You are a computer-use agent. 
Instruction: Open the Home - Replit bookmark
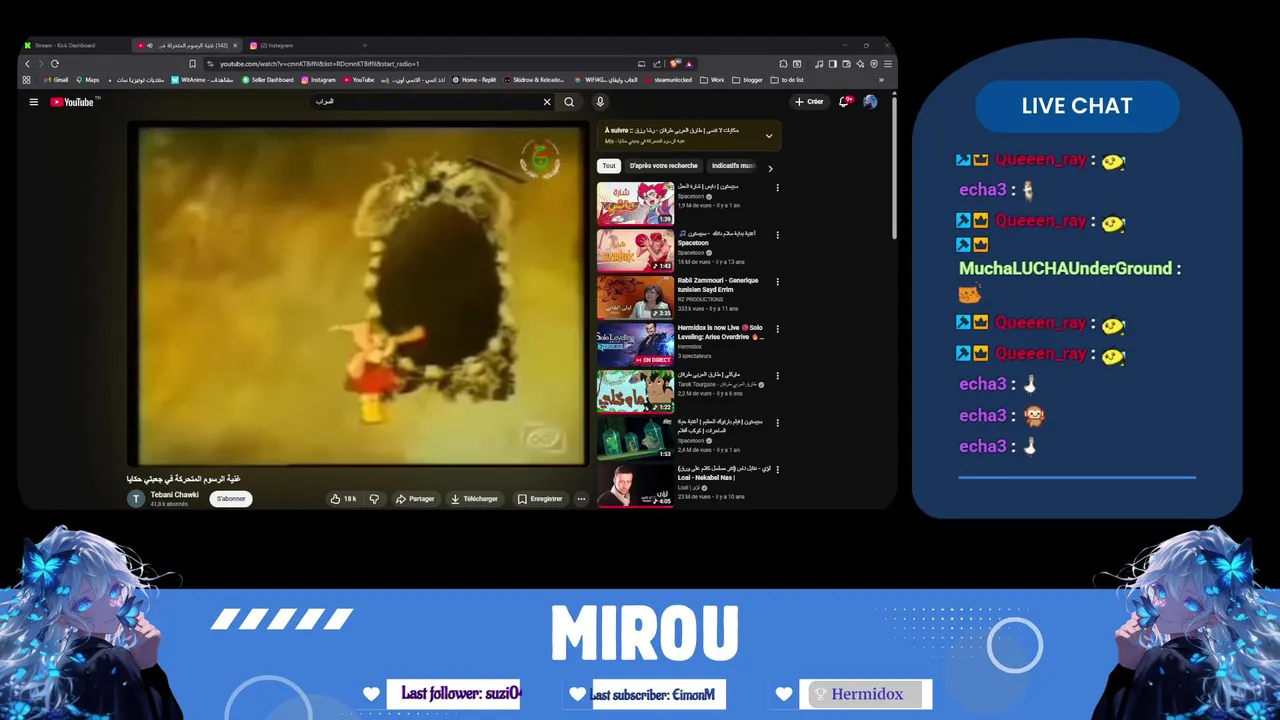(475, 80)
